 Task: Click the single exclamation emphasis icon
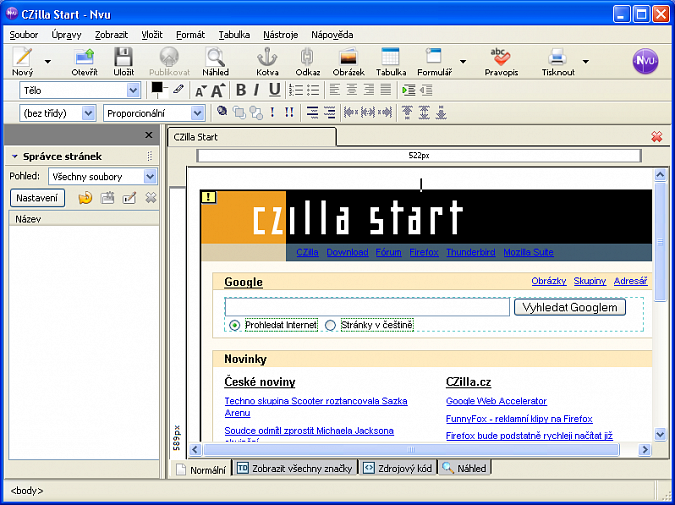point(272,112)
